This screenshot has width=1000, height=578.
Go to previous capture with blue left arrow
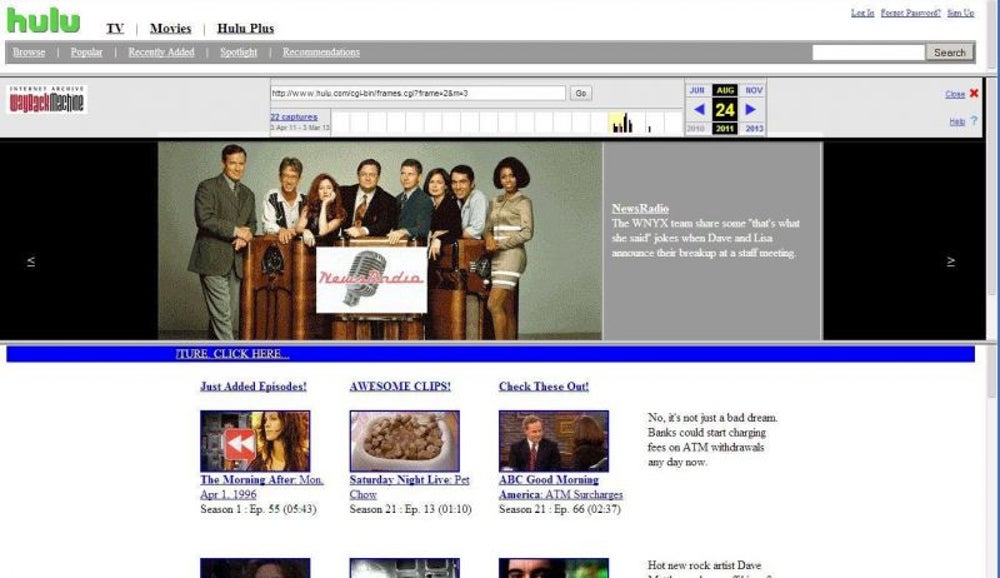click(x=699, y=110)
